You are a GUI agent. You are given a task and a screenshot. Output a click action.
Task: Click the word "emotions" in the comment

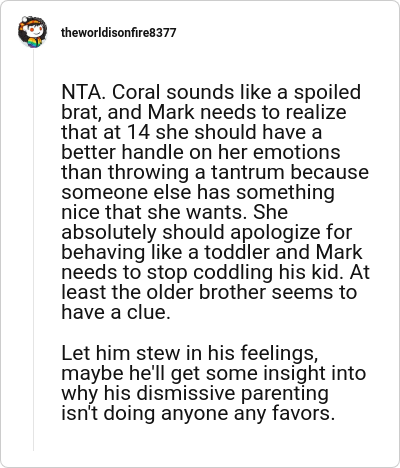coord(297,152)
